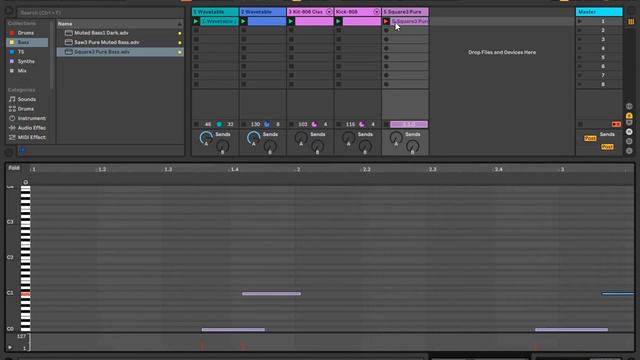Open the TS collection
The width and height of the screenshot is (640, 360).
(20, 52)
